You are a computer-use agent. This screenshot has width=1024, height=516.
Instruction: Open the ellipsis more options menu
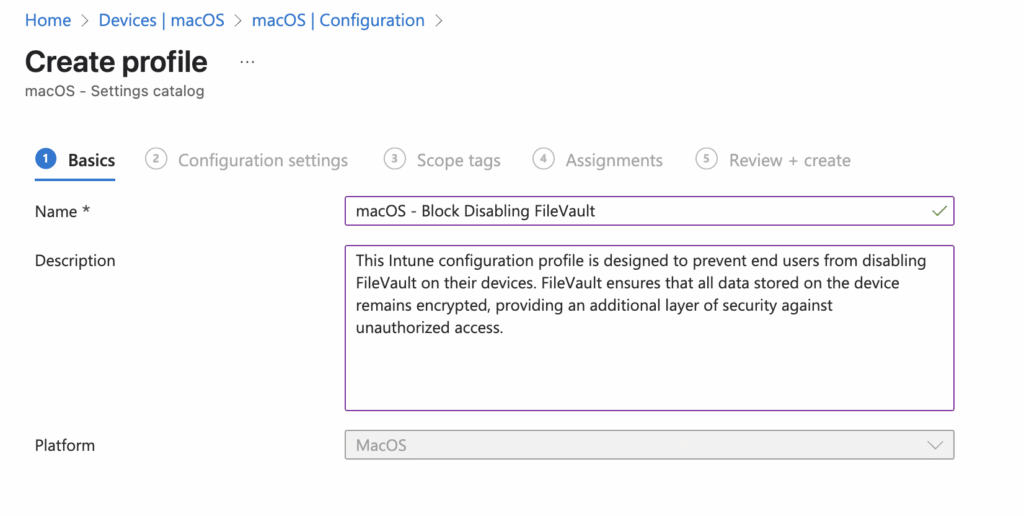point(248,62)
